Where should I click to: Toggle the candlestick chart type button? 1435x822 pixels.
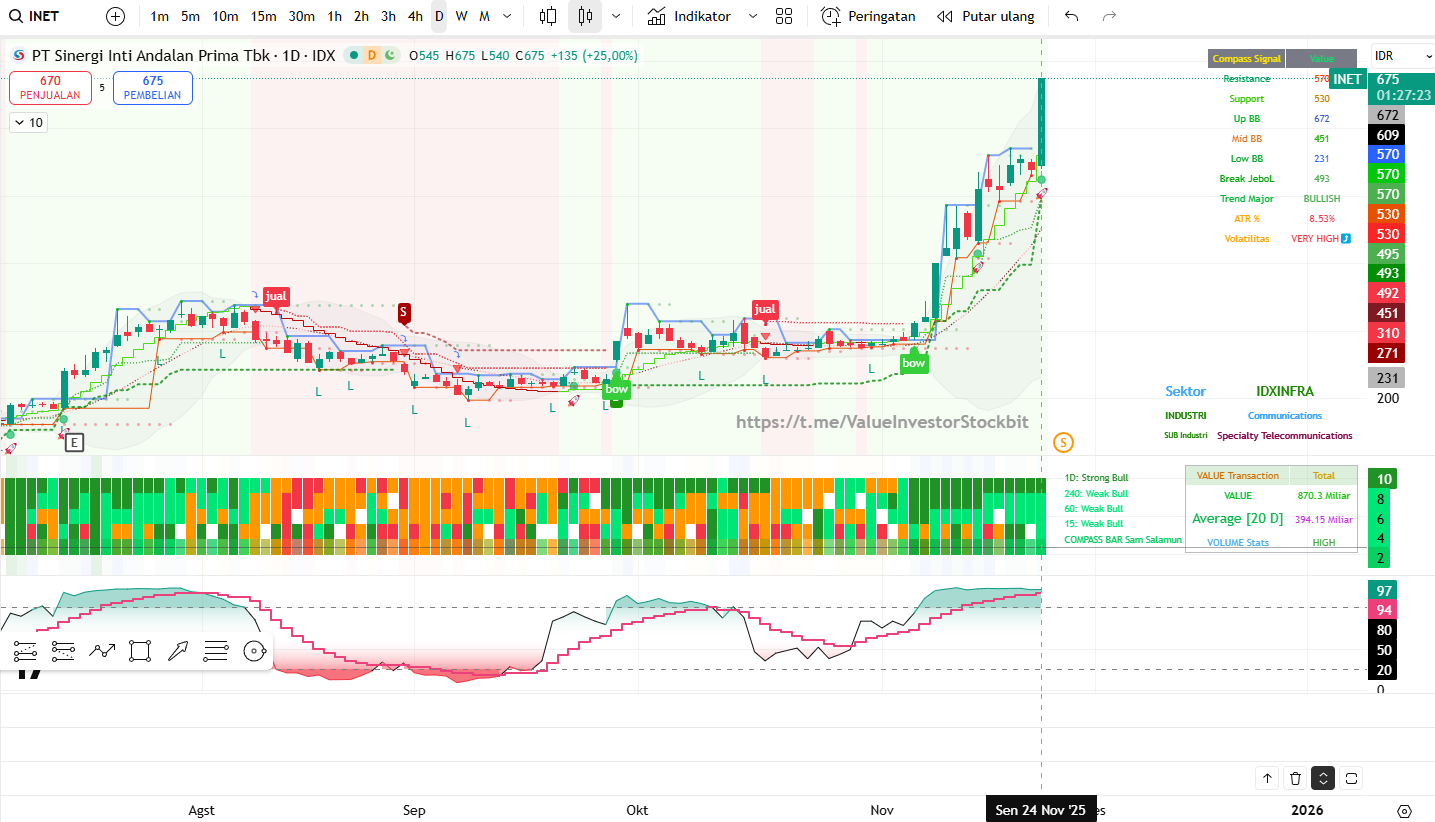[585, 16]
